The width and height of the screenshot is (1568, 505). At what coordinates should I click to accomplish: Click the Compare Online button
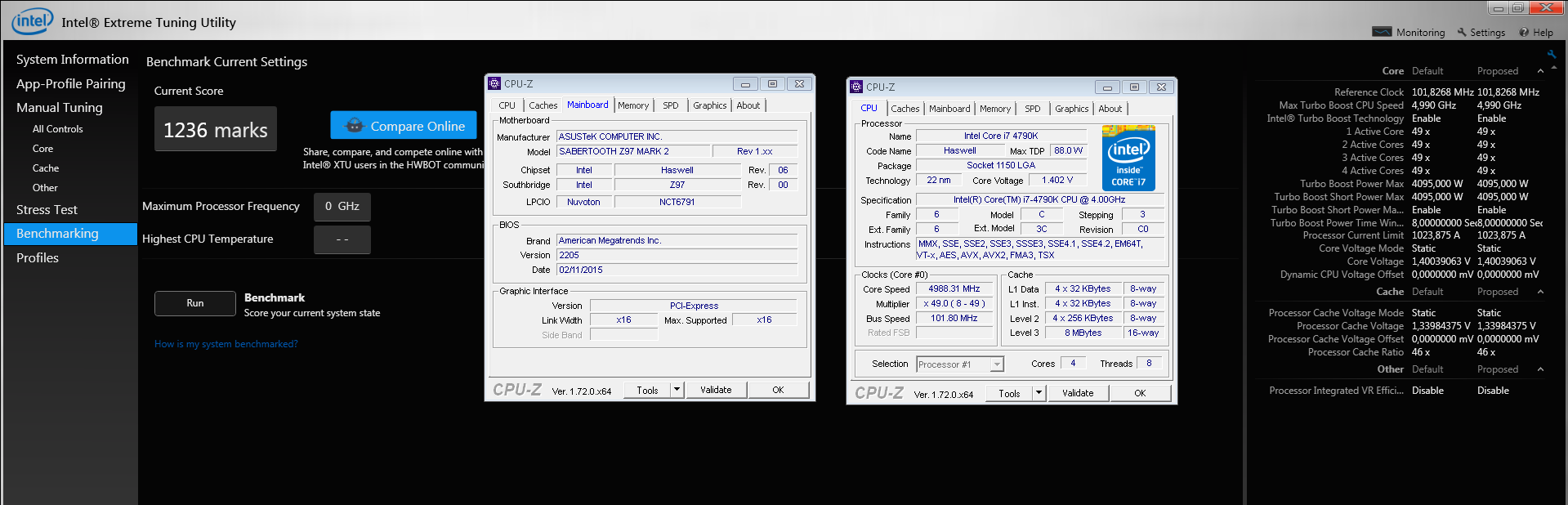click(x=404, y=126)
